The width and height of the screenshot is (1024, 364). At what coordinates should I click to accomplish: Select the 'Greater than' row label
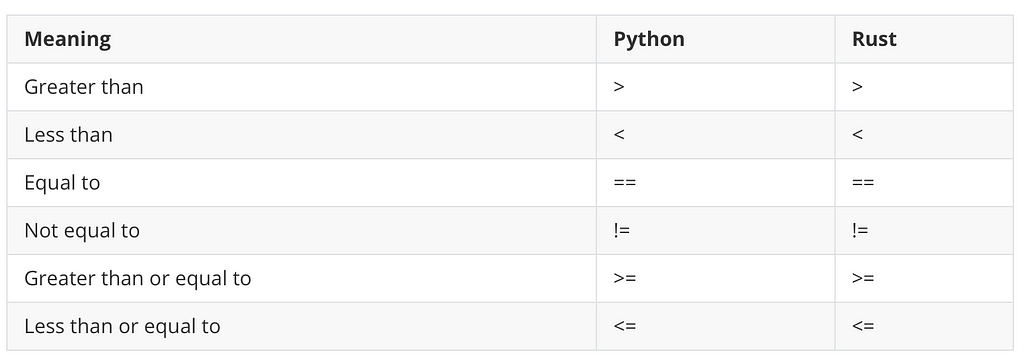(84, 87)
